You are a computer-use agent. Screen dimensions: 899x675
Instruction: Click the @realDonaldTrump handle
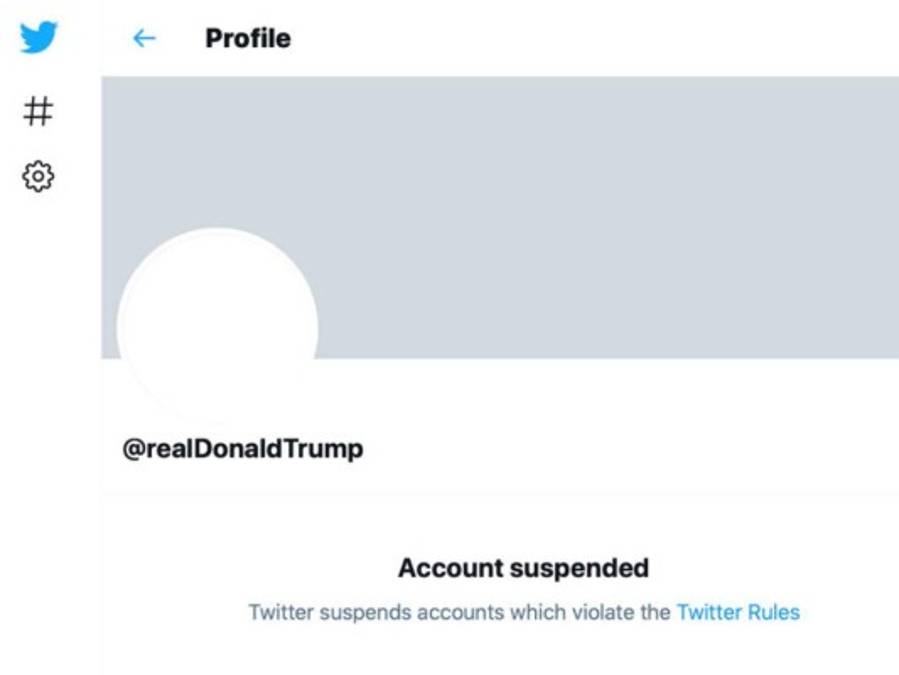[x=243, y=449]
